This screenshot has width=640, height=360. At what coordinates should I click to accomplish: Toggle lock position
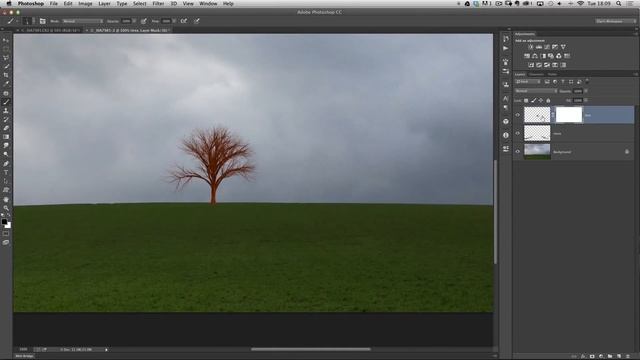pos(541,100)
